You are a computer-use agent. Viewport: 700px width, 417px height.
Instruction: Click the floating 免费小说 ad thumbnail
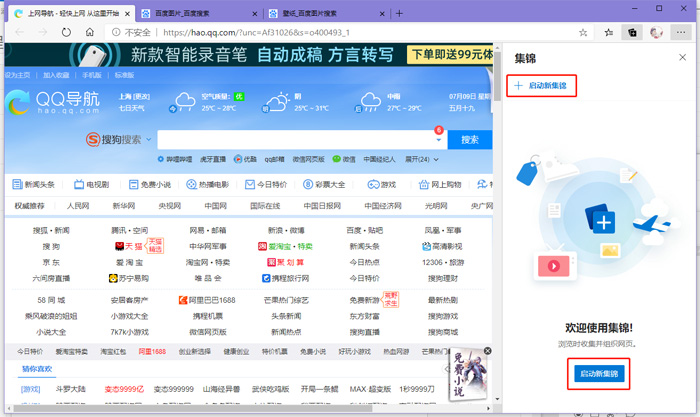468,375
